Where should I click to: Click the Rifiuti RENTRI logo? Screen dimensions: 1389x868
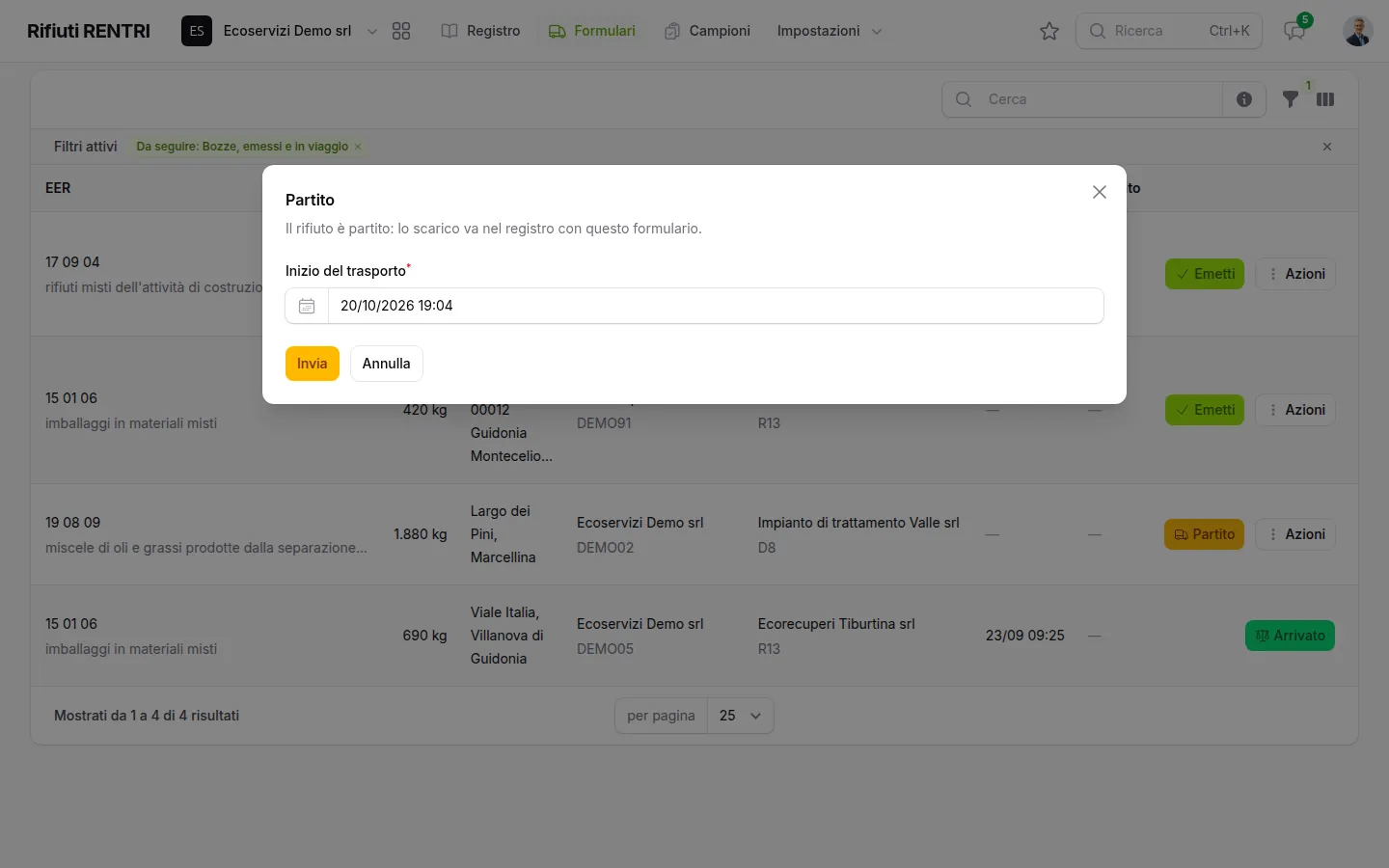click(x=89, y=31)
